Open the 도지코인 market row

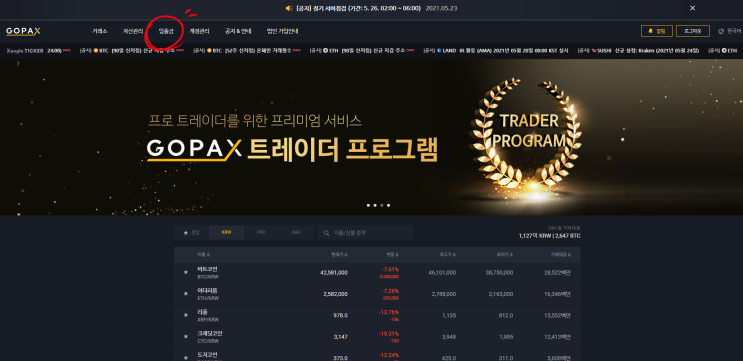click(x=377, y=355)
